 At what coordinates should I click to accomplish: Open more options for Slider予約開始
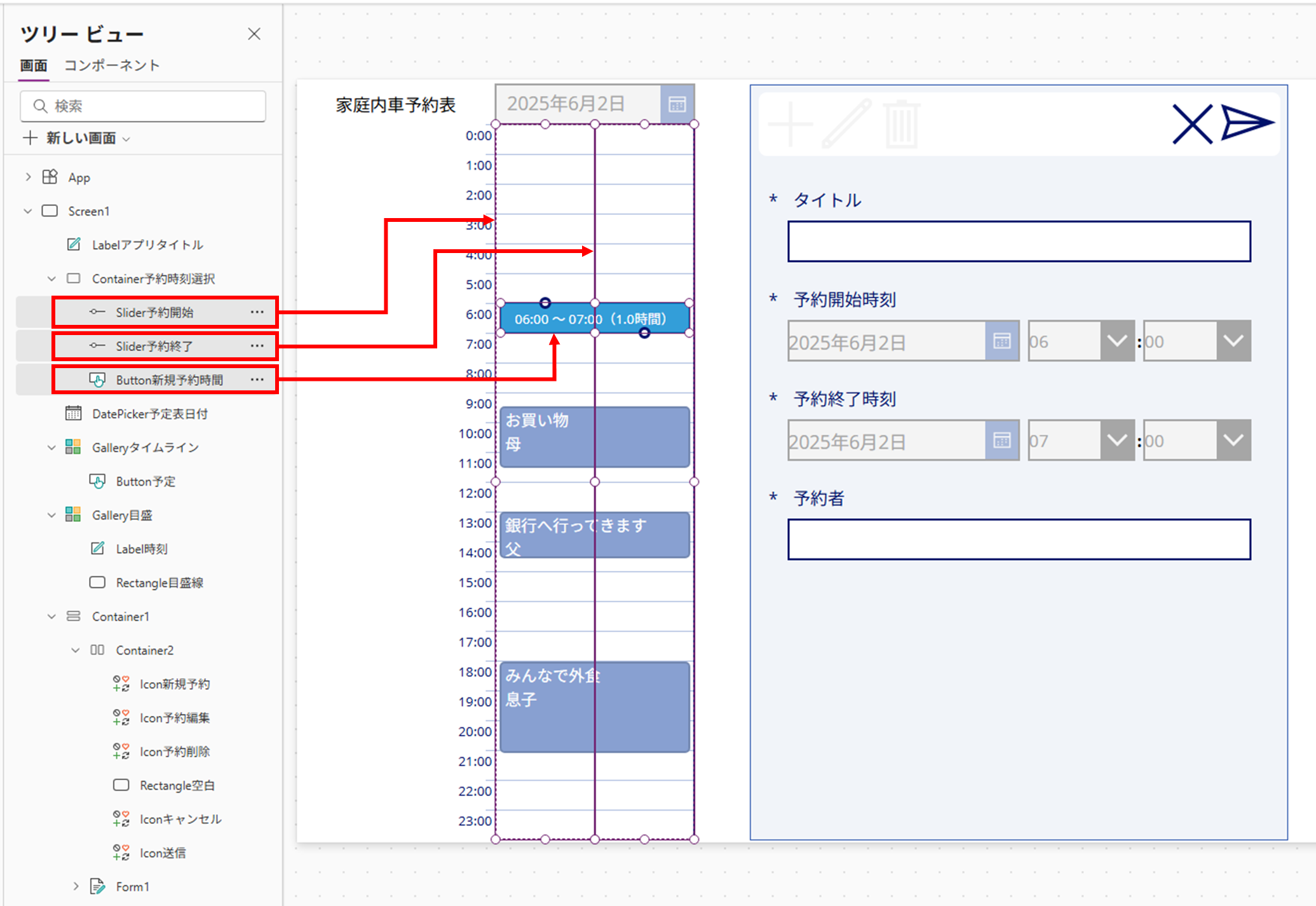tap(257, 312)
